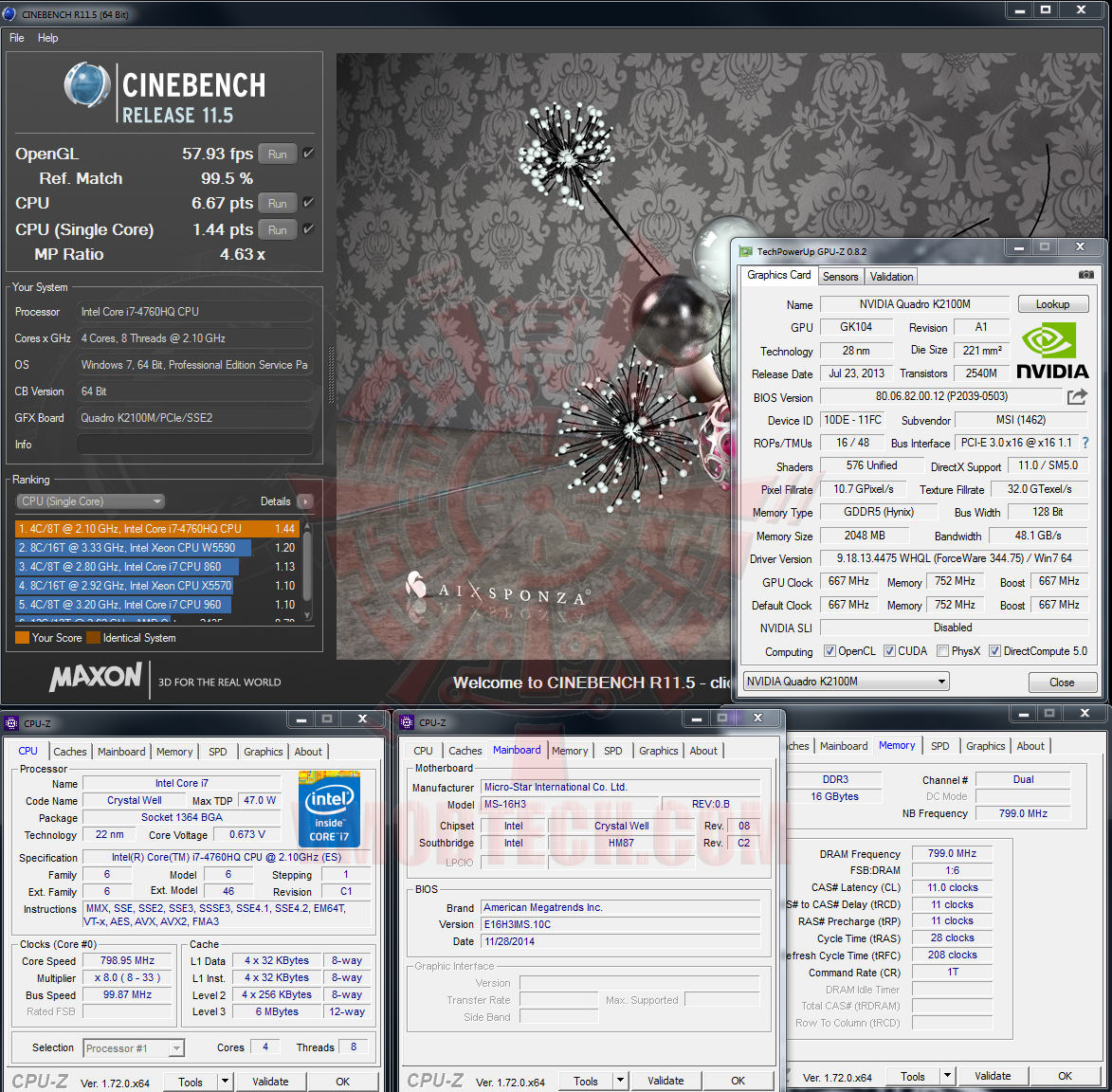Screen dimensions: 1112x1092
Task: Click the Tools button in the Memory CPU-Z window
Action: click(x=913, y=1076)
